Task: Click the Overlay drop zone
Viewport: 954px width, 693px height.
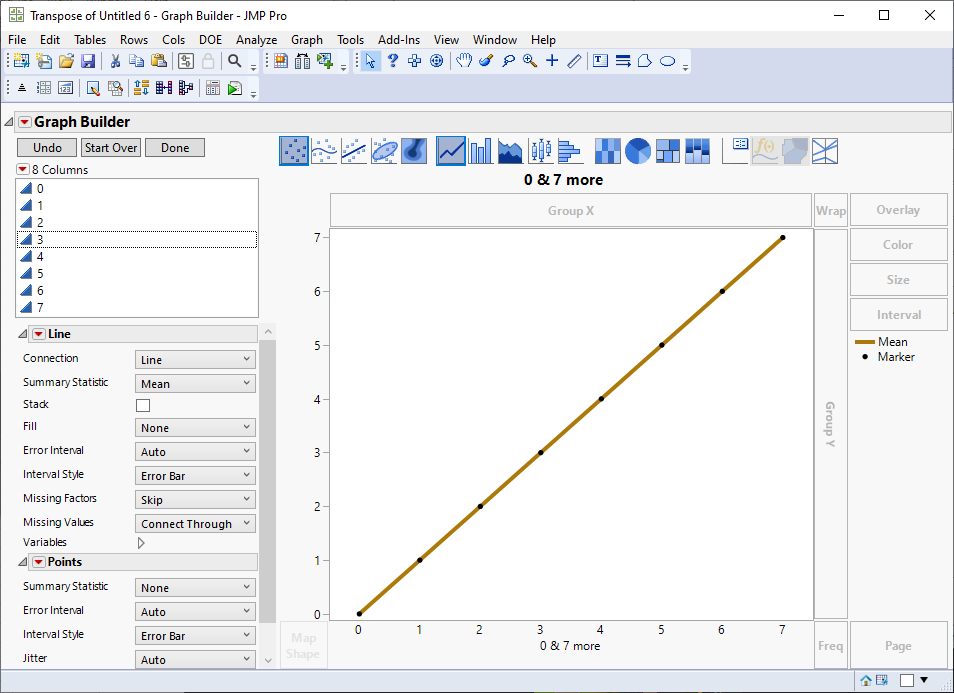Action: click(898, 209)
